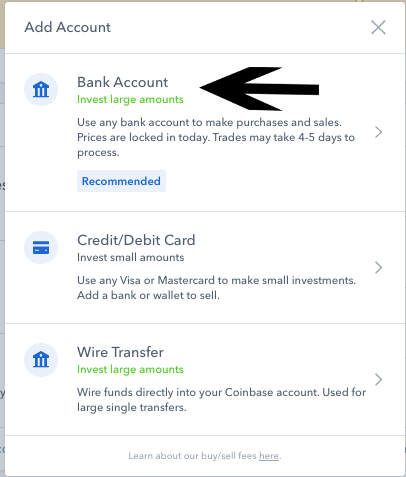Click green 'Invest large amounts' under Bank Account
This screenshot has width=406, height=477.
pos(130,100)
